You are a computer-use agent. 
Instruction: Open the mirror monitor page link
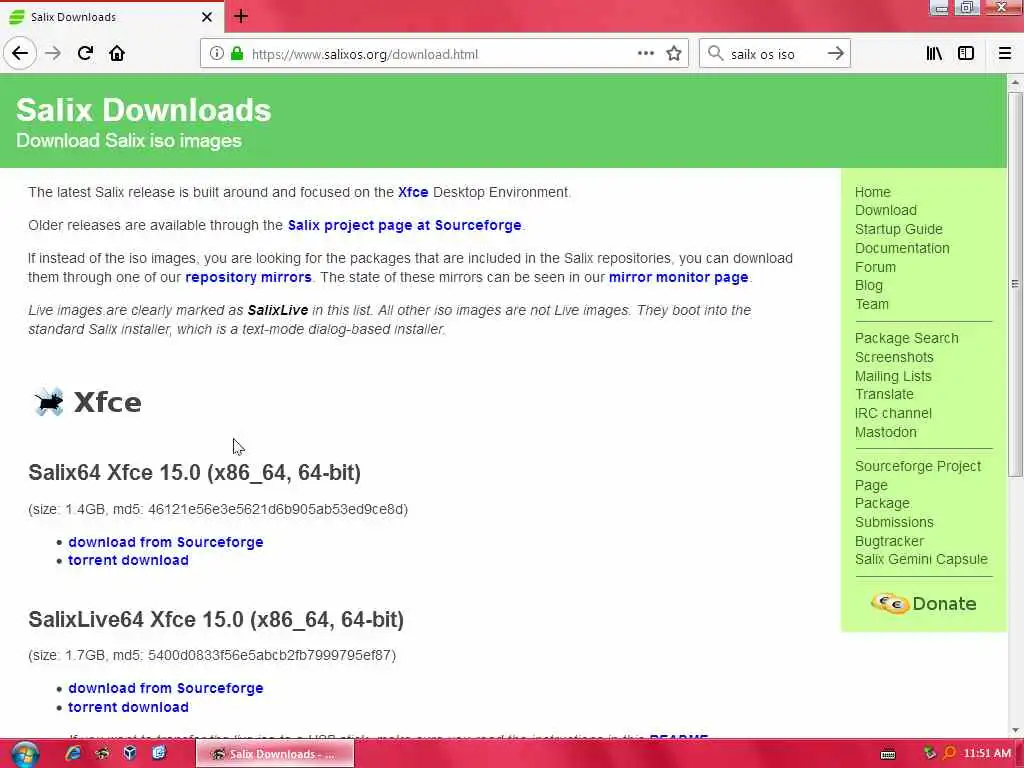click(x=678, y=278)
